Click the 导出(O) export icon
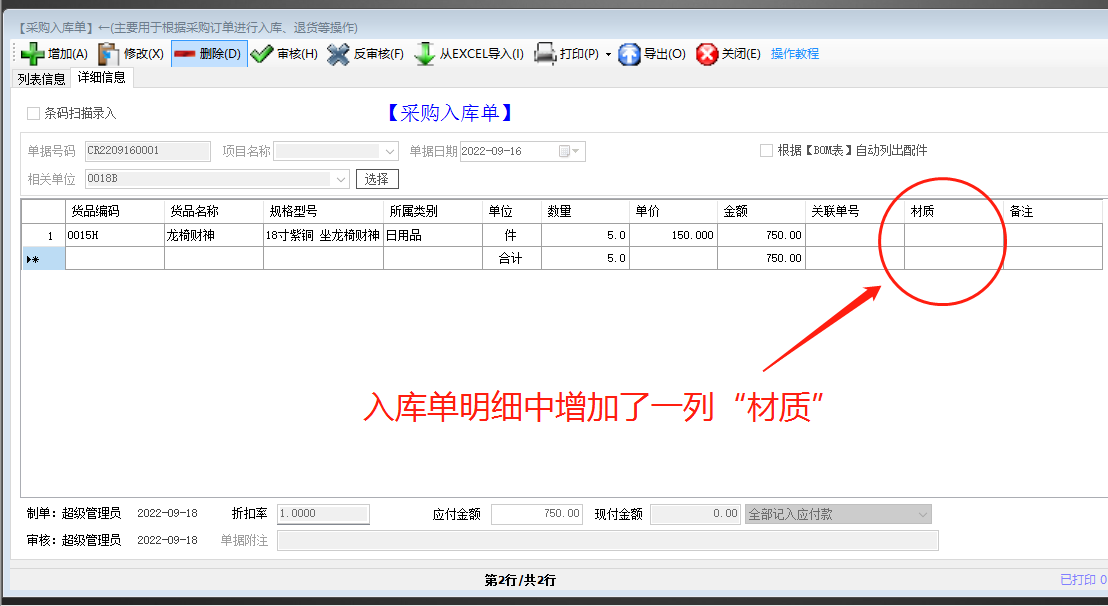Viewport: 1108px width, 606px height. [630, 53]
